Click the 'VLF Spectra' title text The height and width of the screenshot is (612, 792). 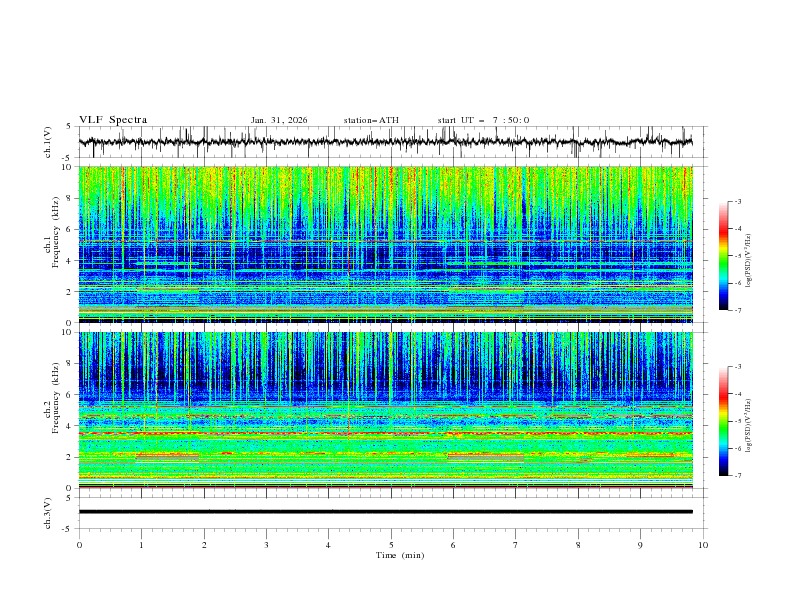(x=113, y=120)
